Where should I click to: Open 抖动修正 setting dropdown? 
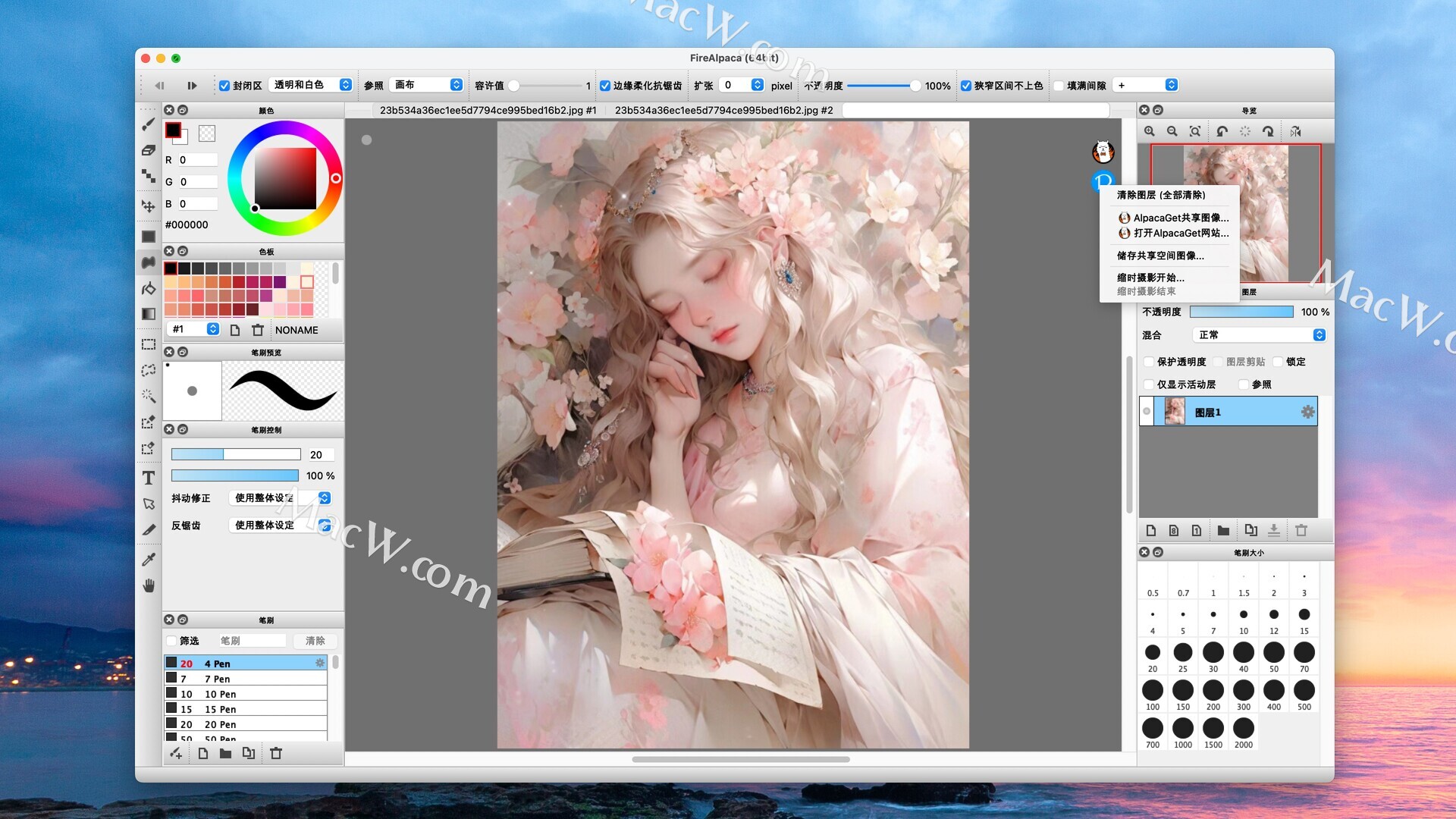[281, 498]
